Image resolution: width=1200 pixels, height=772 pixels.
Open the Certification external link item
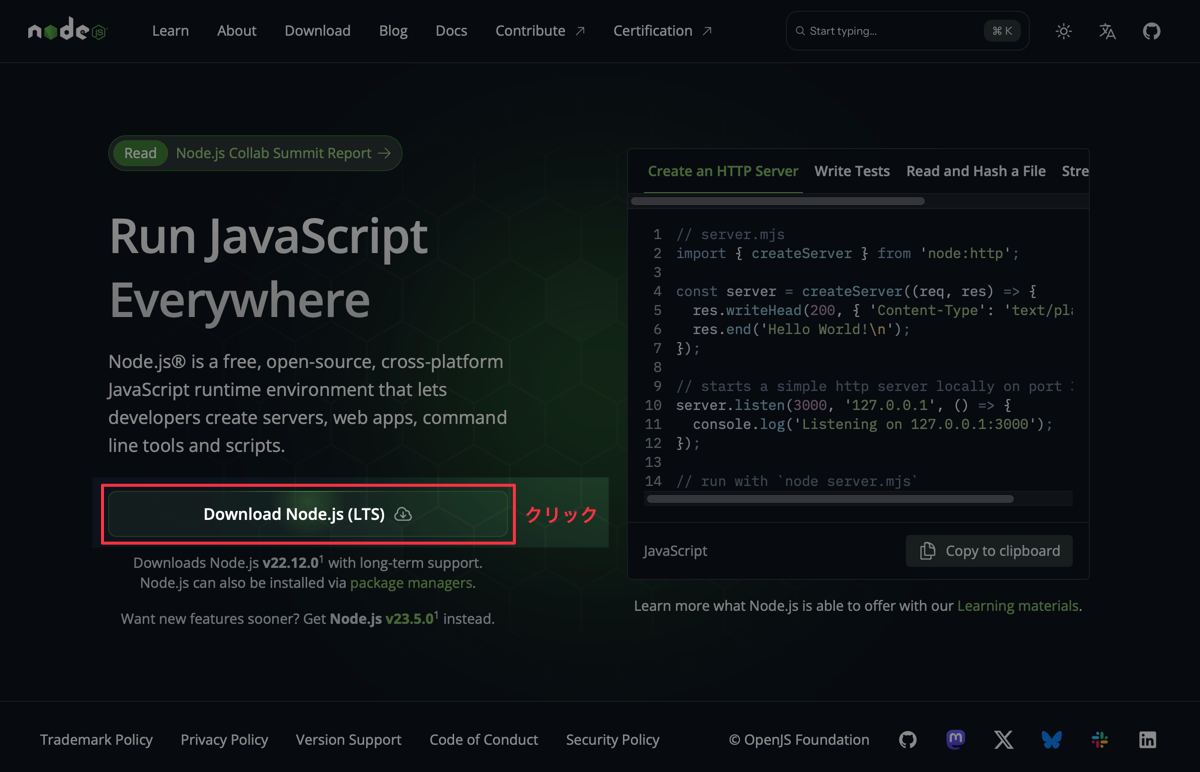[x=661, y=30]
